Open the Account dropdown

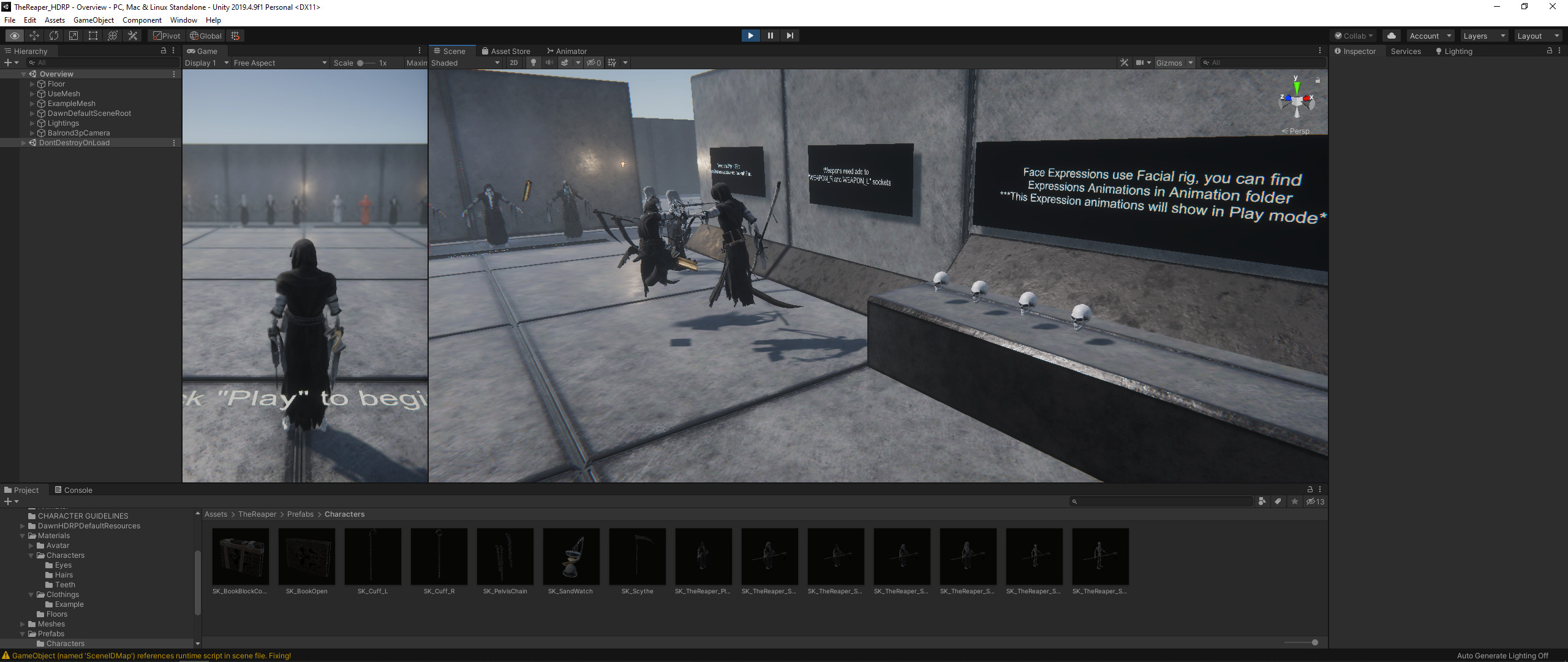pos(1430,36)
